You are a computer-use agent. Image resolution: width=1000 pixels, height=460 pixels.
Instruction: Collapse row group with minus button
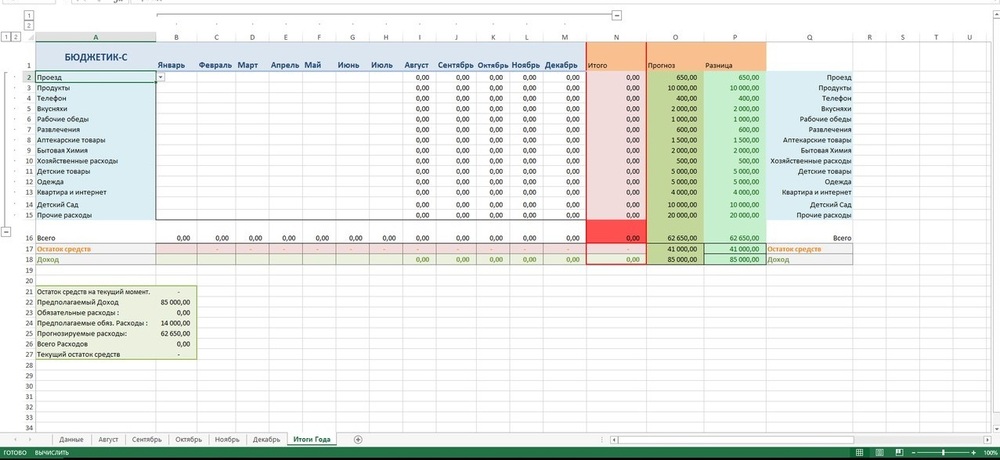pyautogui.click(x=7, y=231)
